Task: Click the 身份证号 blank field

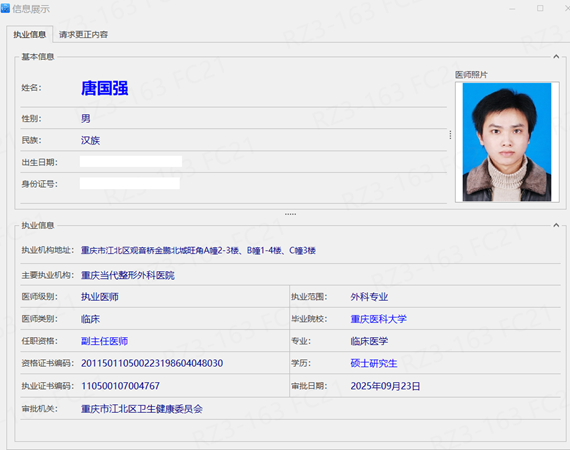Action: 130,183
